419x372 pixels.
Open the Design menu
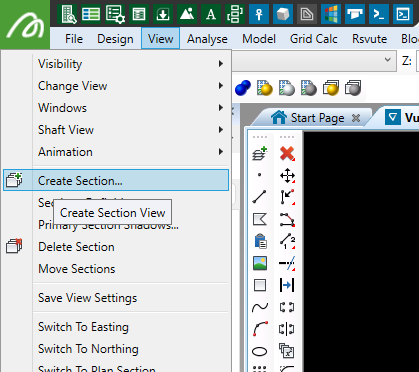[115, 39]
